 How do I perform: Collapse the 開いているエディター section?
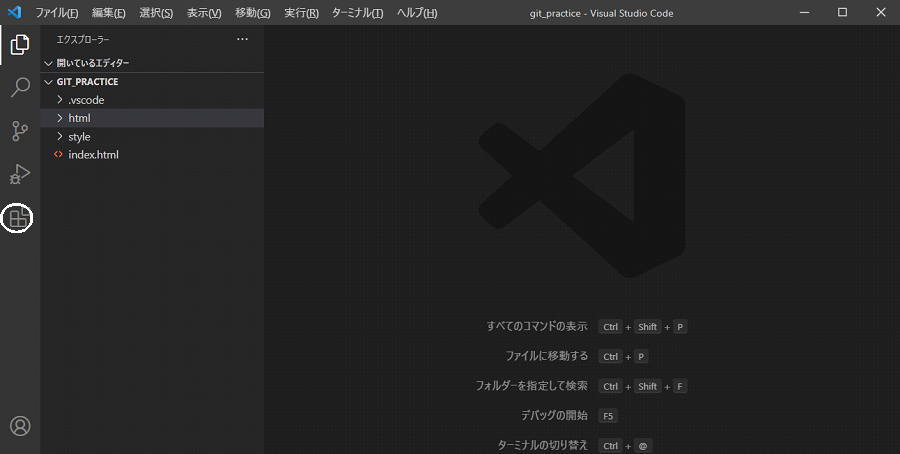coord(49,63)
